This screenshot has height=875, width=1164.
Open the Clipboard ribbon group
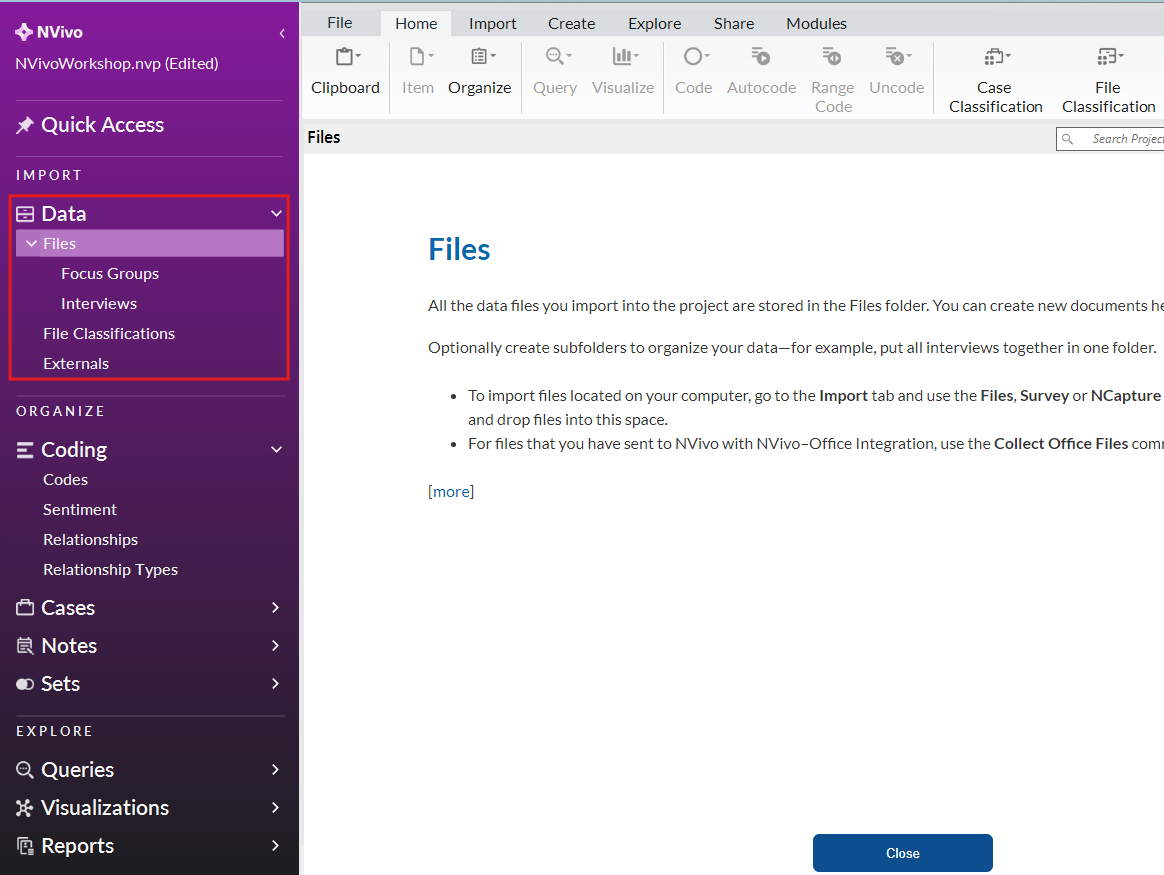click(x=345, y=71)
